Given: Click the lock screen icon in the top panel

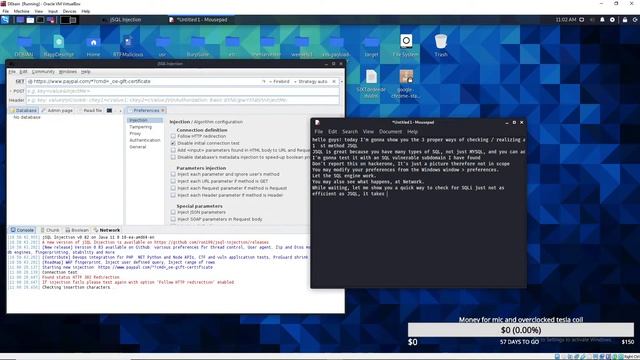Looking at the screenshot, I should (x=624, y=20).
